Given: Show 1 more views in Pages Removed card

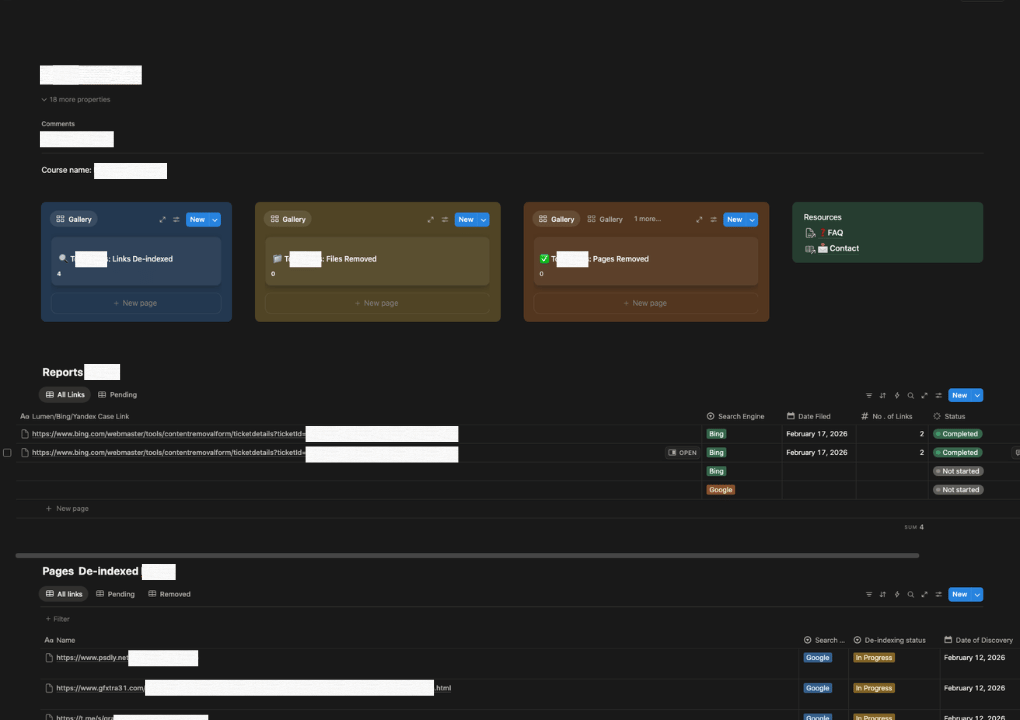Looking at the screenshot, I should coord(647,219).
